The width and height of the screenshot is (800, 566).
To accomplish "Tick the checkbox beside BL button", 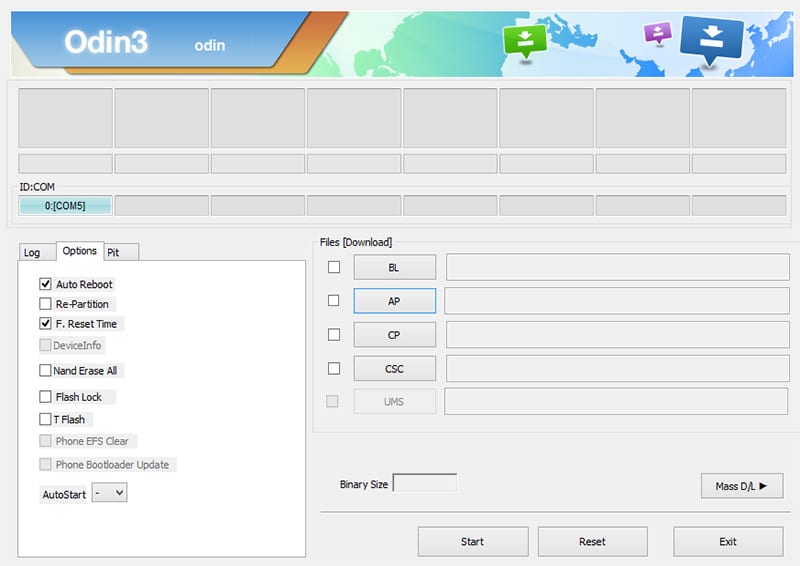I will [334, 267].
